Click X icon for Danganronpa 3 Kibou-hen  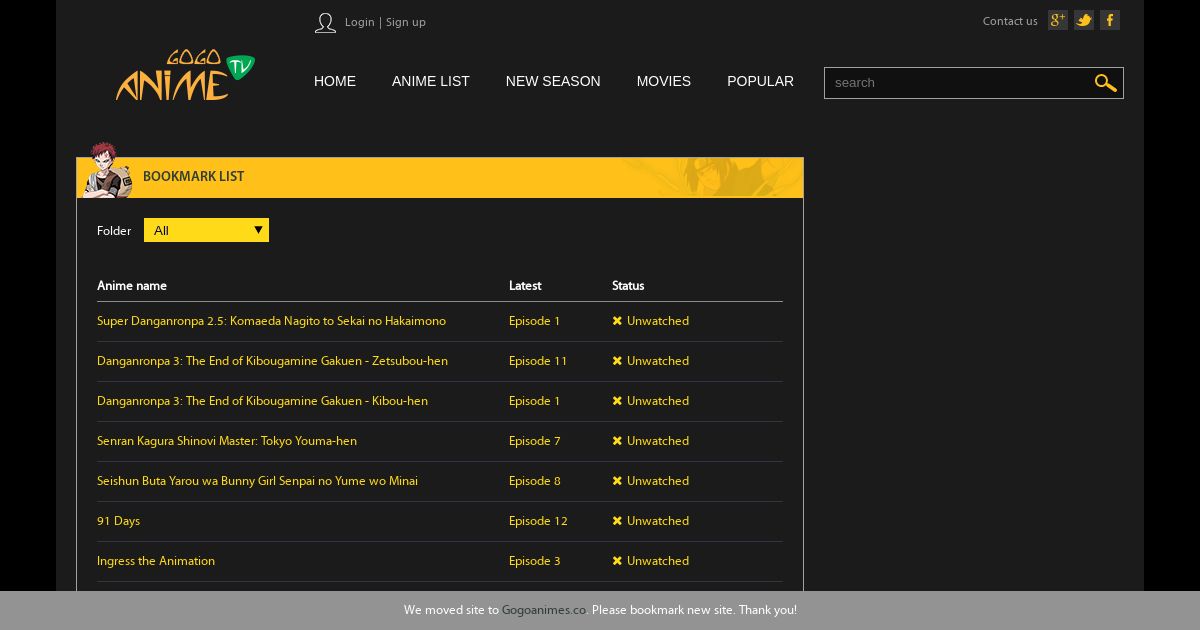point(617,401)
